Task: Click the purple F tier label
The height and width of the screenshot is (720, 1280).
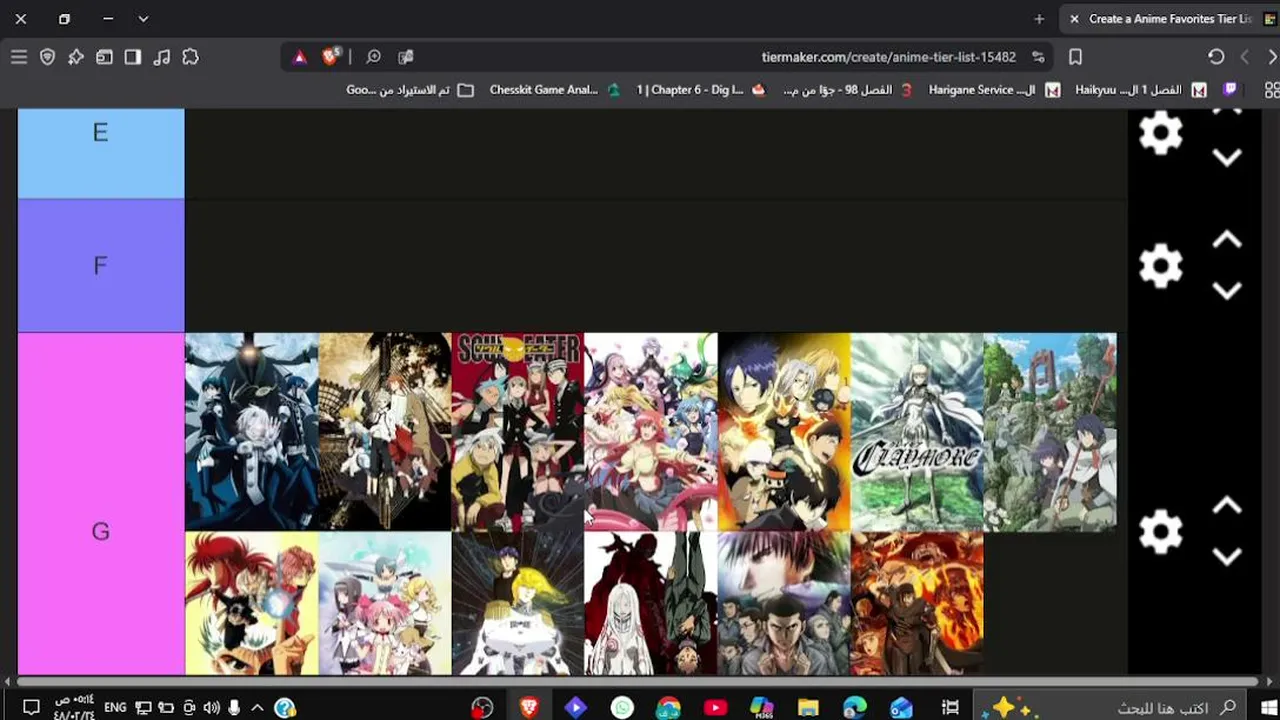Action: tap(101, 266)
